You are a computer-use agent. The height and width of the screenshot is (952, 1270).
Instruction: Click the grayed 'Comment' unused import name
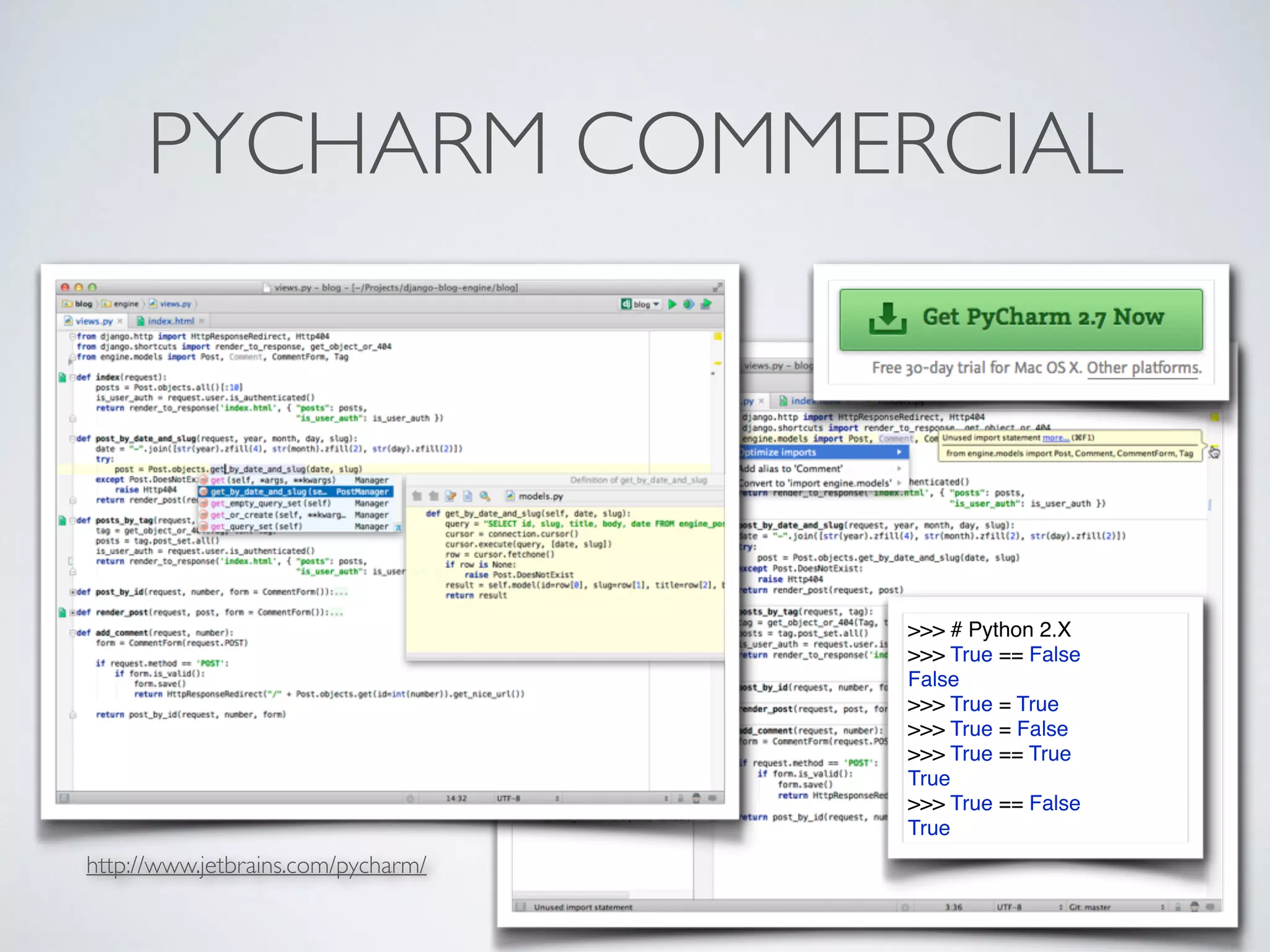pyautogui.click(x=245, y=357)
